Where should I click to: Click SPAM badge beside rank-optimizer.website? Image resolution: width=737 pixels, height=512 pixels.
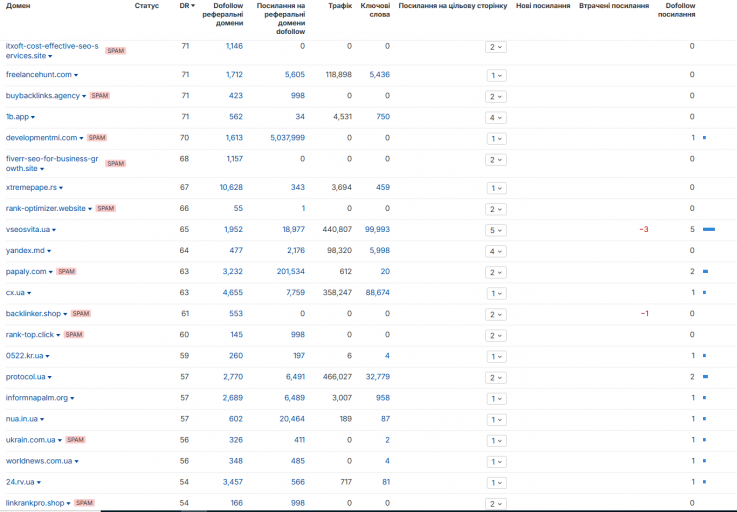coord(105,208)
